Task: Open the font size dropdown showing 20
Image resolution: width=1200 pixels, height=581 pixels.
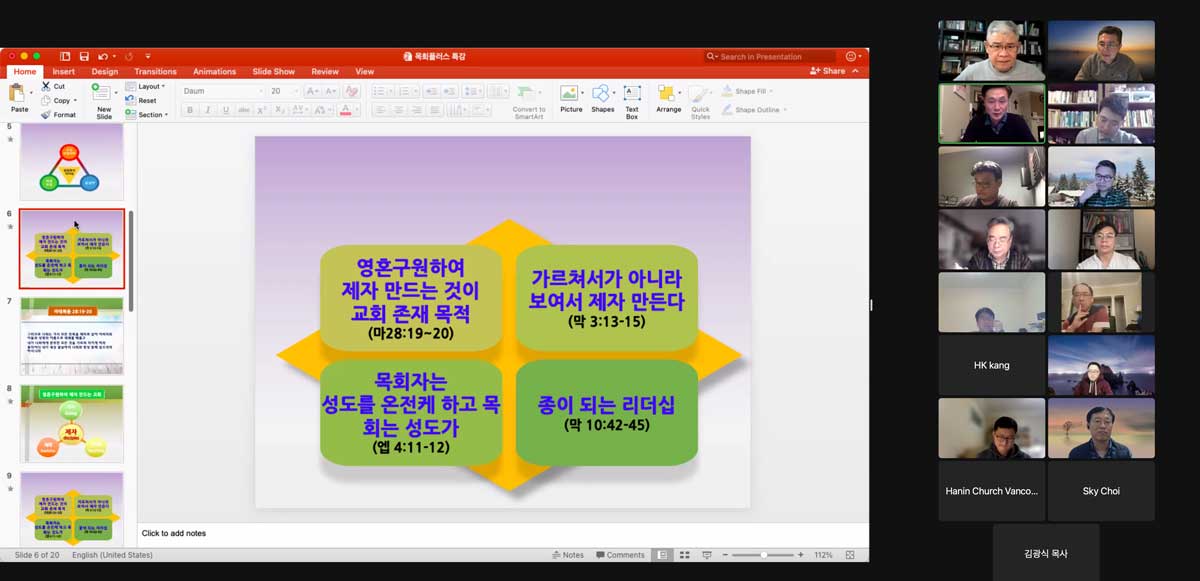Action: [x=284, y=91]
